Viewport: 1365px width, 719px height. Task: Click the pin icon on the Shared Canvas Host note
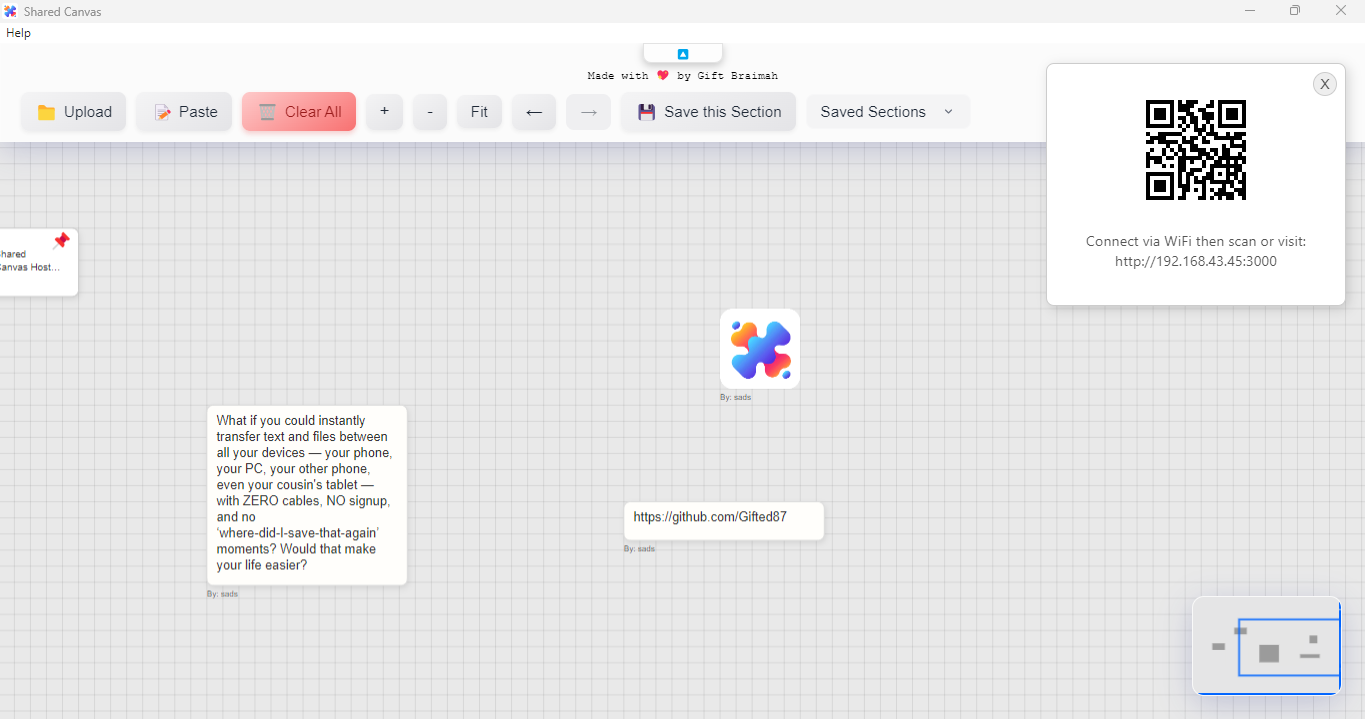pyautogui.click(x=61, y=241)
